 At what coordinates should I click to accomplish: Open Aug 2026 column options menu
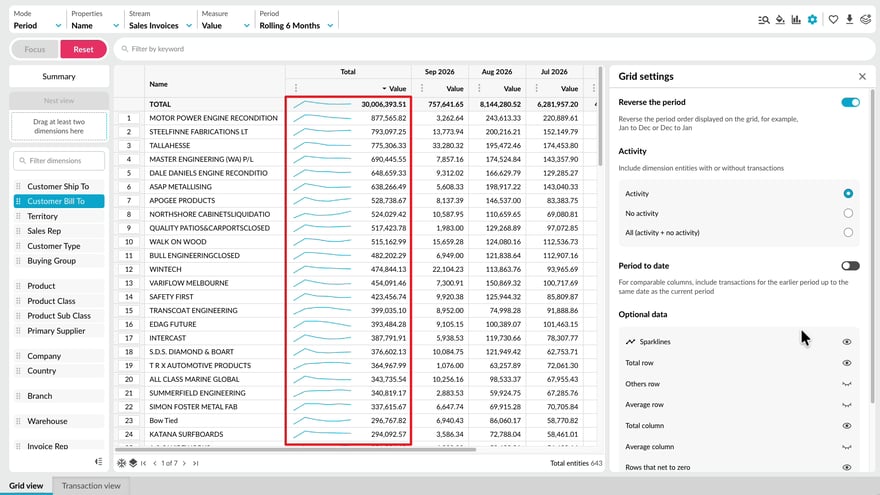(x=479, y=88)
